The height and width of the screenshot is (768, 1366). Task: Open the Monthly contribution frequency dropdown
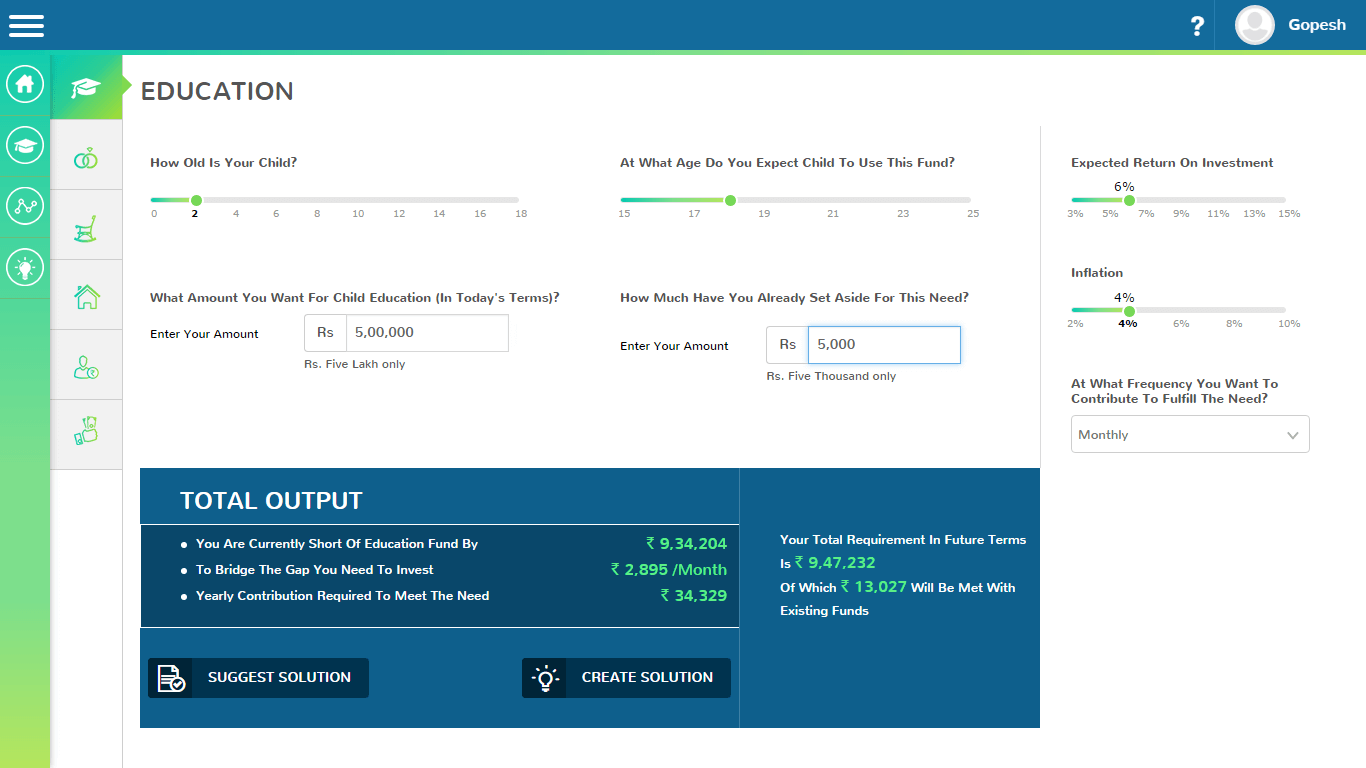tap(1189, 435)
